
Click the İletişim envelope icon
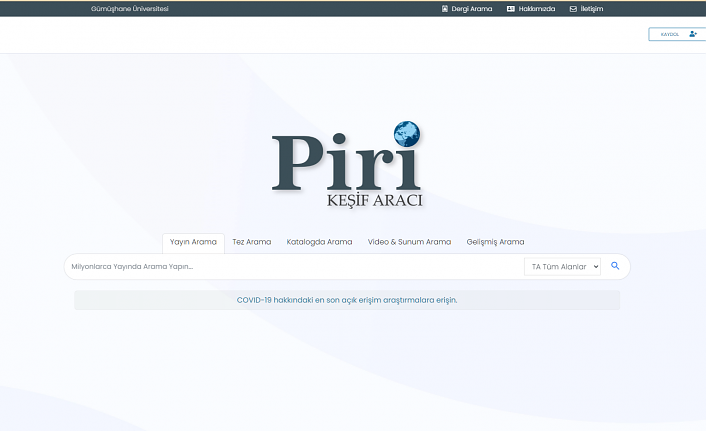pos(573,9)
